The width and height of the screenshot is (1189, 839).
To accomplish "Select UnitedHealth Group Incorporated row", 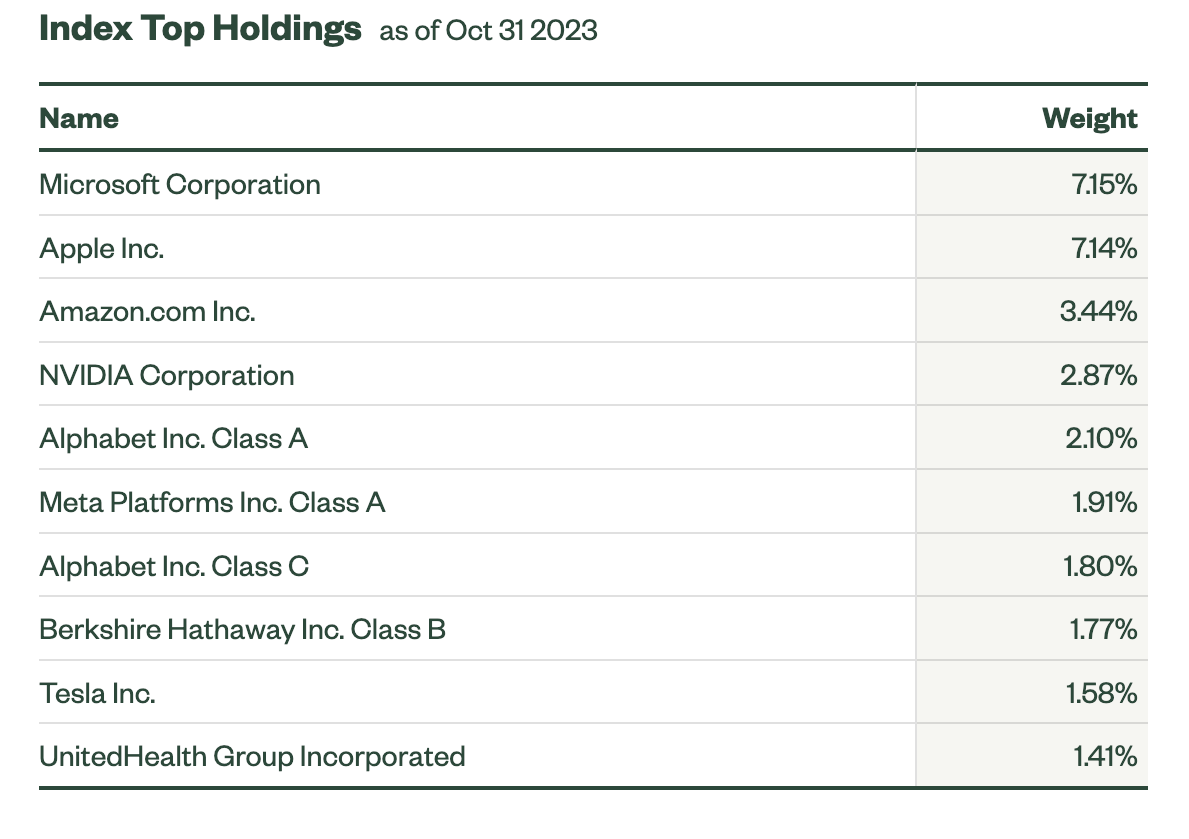I will point(593,756).
